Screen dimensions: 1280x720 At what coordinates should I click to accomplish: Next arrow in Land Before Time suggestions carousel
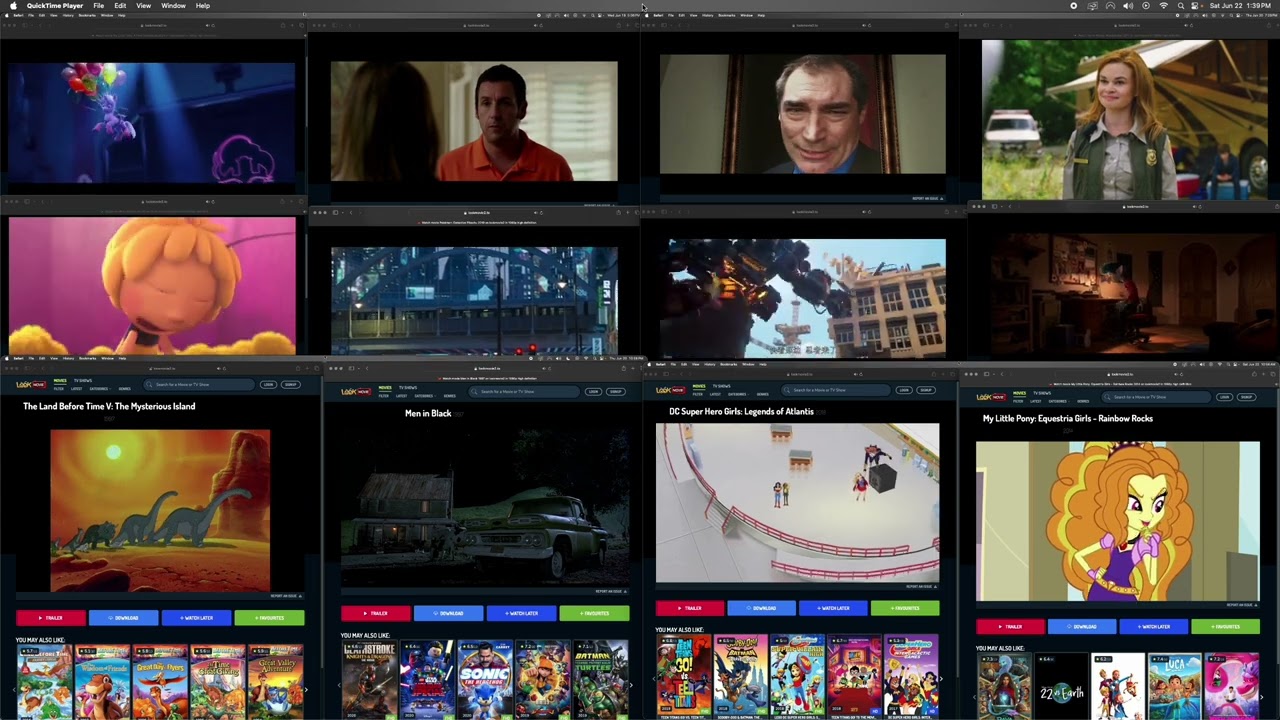pos(307,689)
